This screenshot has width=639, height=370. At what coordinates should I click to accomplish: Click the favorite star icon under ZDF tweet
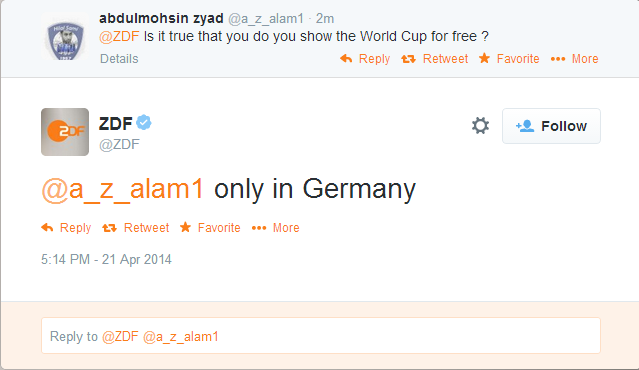[x=185, y=227]
